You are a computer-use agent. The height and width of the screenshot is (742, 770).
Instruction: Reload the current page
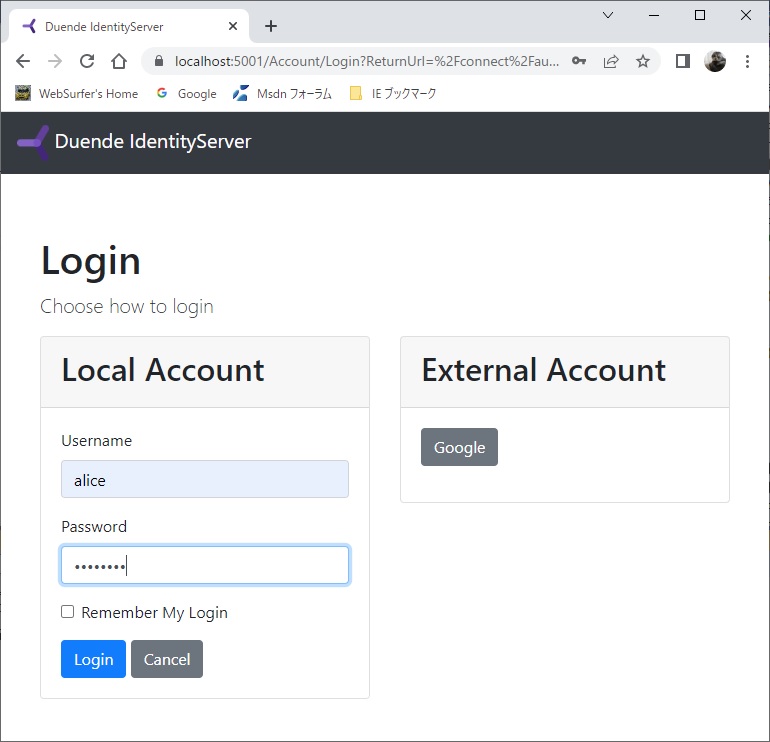[87, 61]
